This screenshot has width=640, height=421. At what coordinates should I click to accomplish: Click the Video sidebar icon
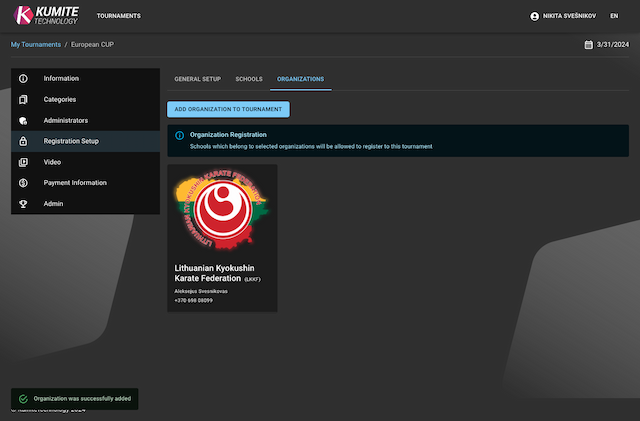[x=23, y=162]
